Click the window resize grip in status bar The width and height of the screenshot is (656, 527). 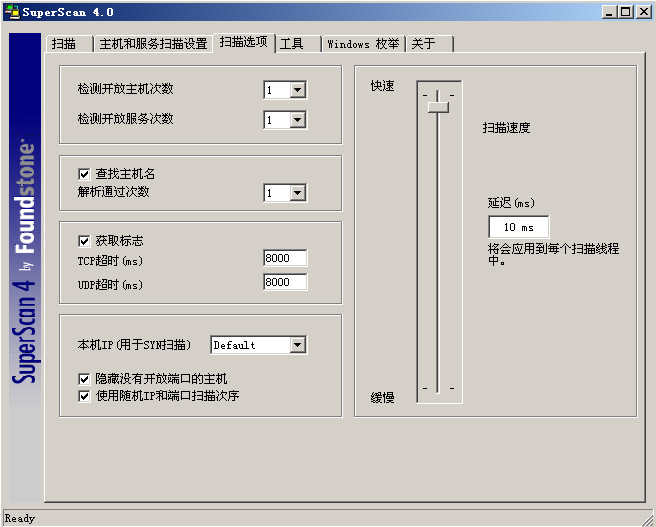647,519
